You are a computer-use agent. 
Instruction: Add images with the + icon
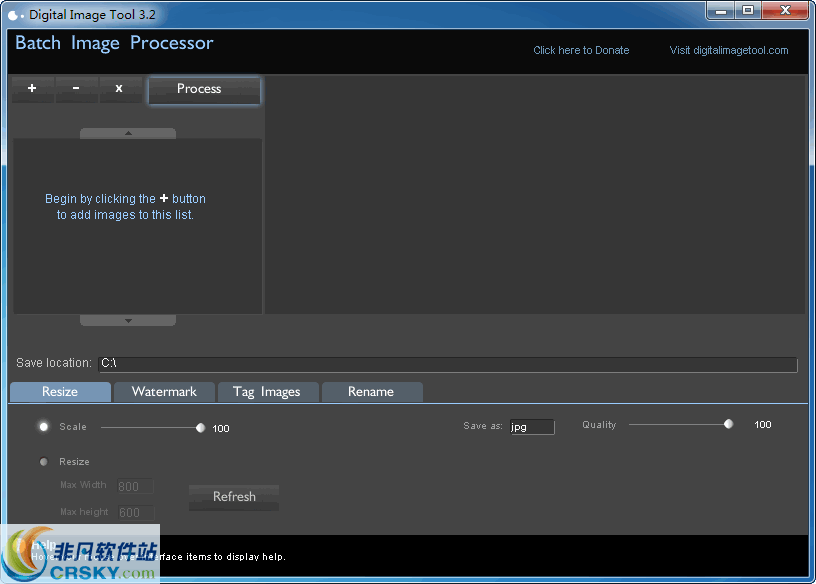32,89
